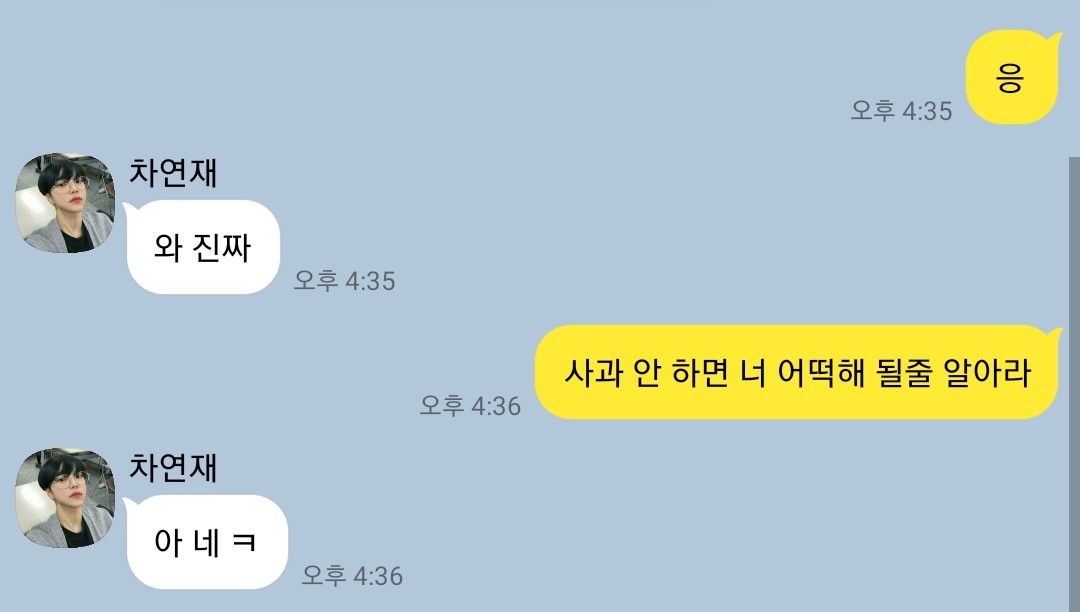Click the tail of the '응' speech bubble
Viewport: 1080px width, 612px height.
1054,37
